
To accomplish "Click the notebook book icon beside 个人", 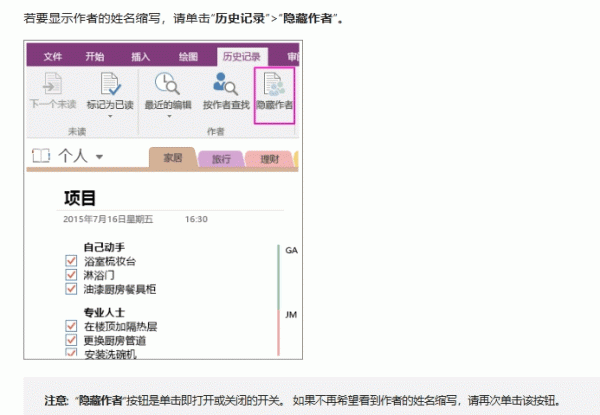I will [x=41, y=156].
